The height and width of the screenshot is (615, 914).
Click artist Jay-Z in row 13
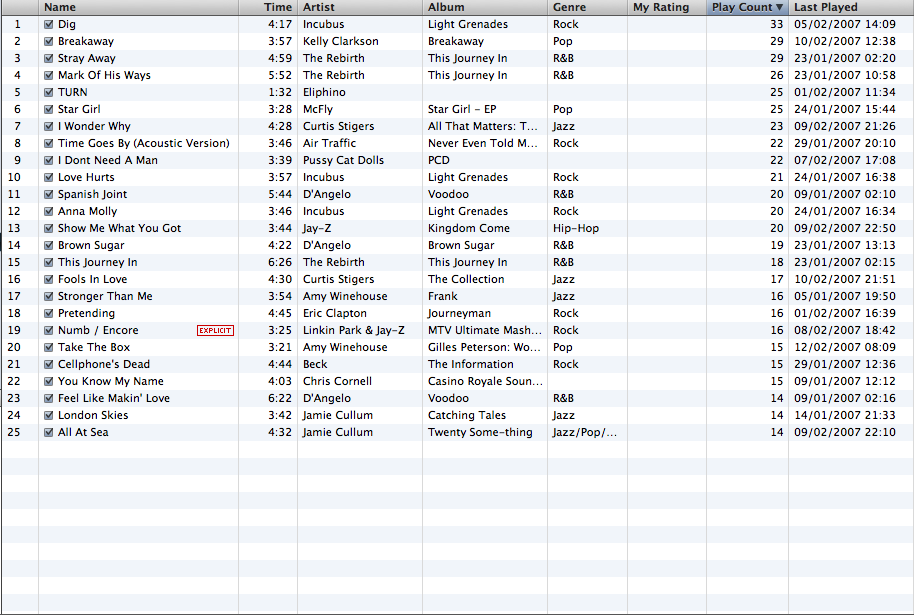click(x=317, y=228)
